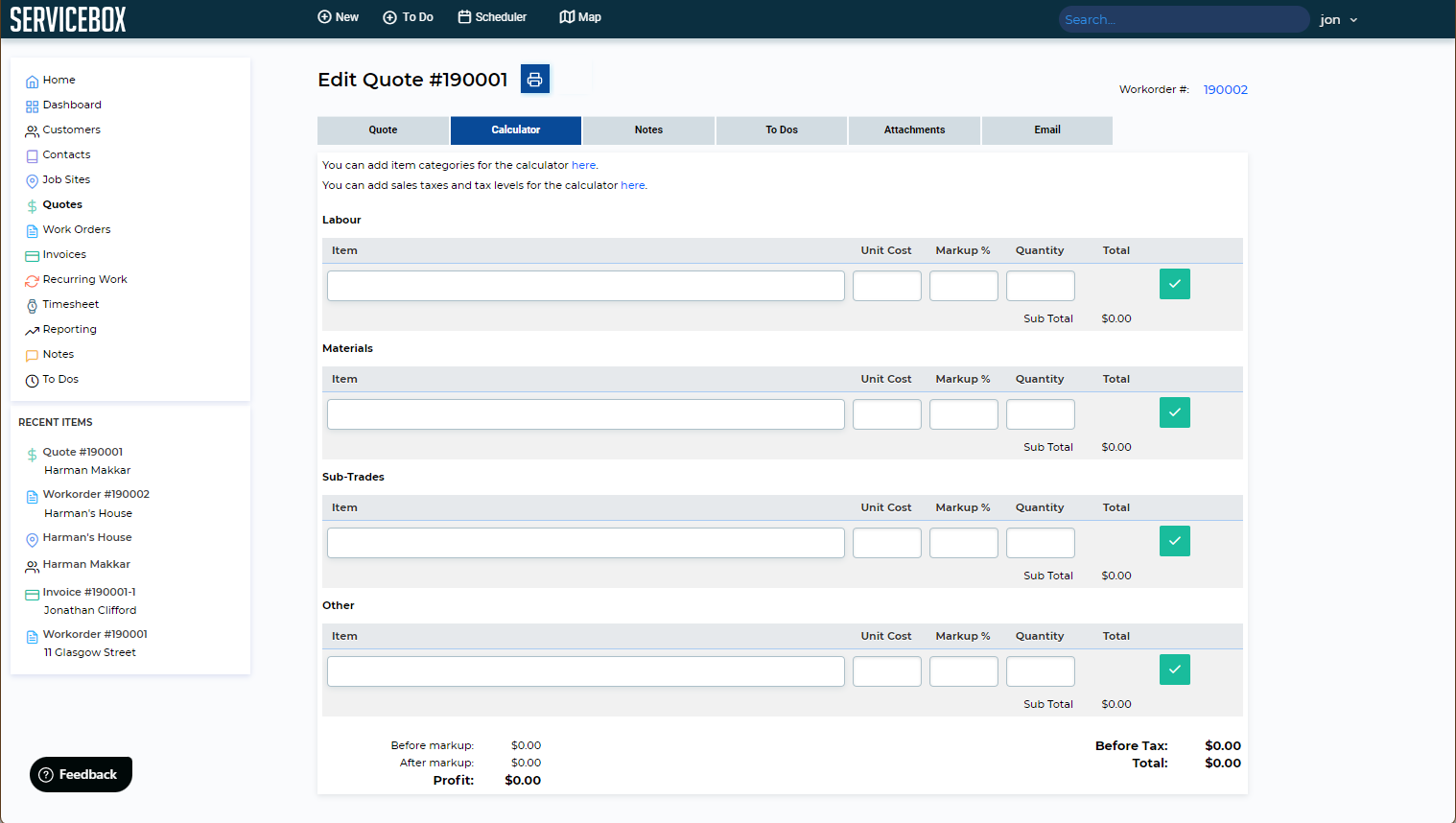The height and width of the screenshot is (823, 1456).
Task: Click the Sub-Trades Unit Cost field
Action: point(887,543)
